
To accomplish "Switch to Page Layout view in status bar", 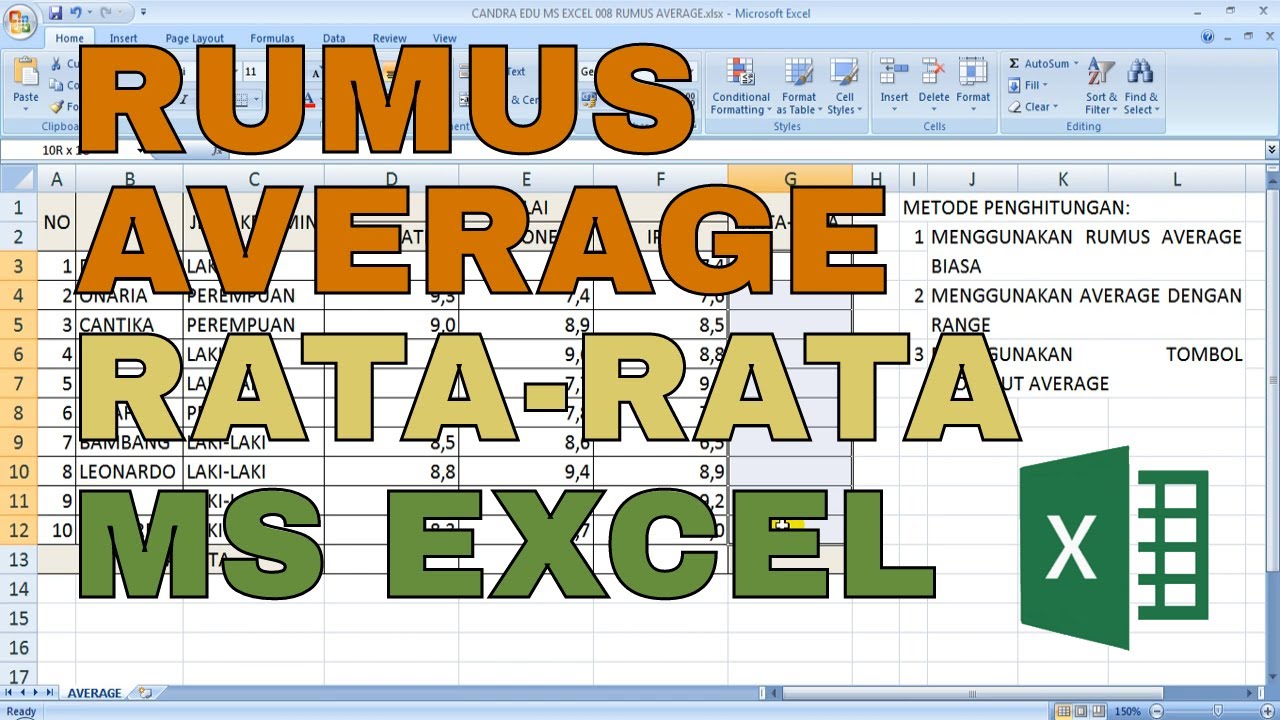I will click(1080, 711).
